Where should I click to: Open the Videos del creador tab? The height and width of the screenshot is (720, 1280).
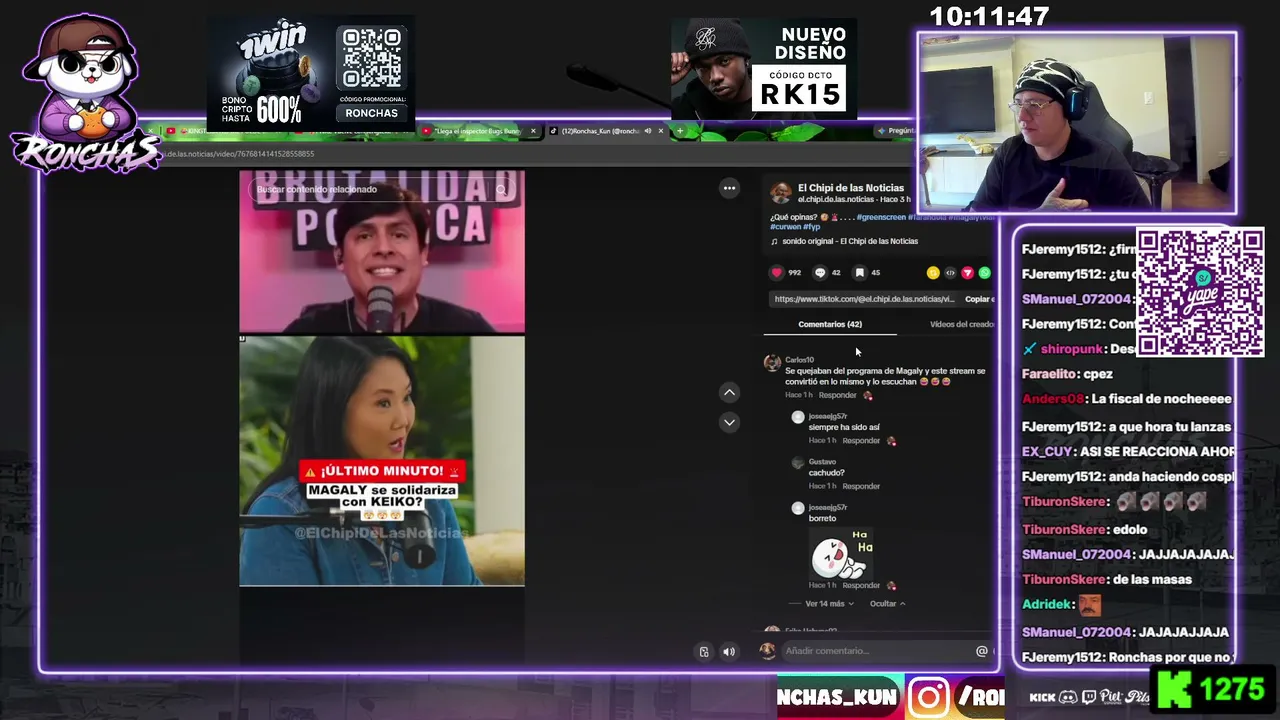click(962, 324)
